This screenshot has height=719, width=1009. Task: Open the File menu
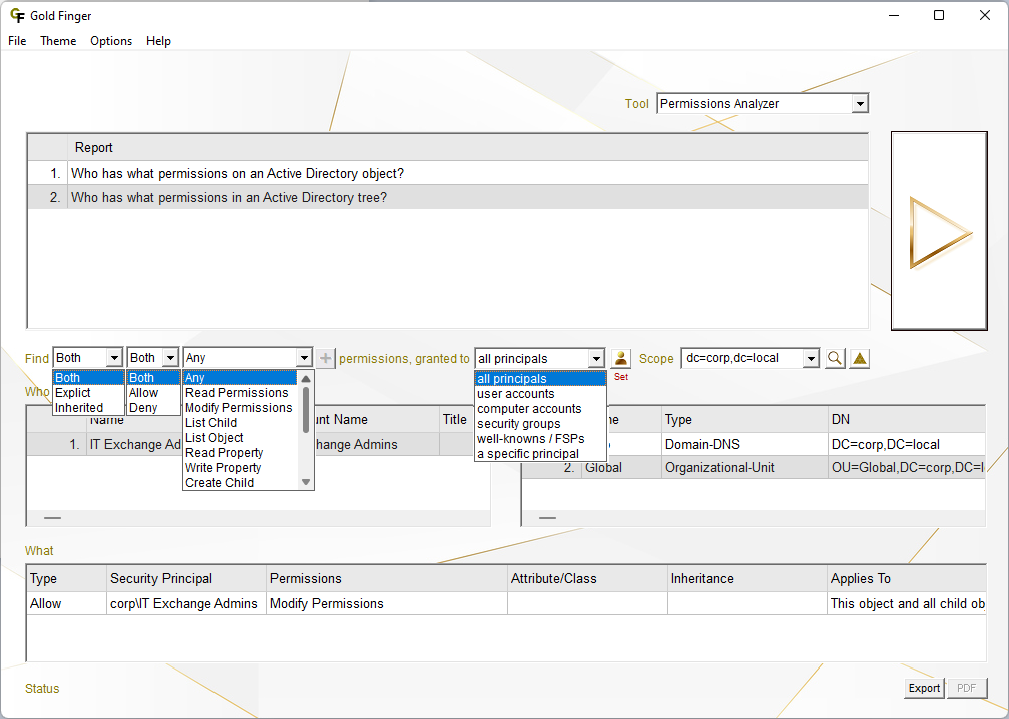click(17, 41)
